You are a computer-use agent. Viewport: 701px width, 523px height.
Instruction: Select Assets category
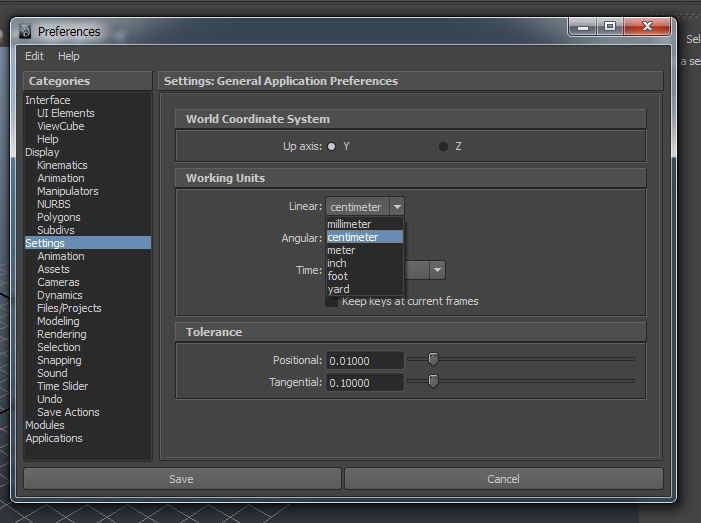point(88,269)
